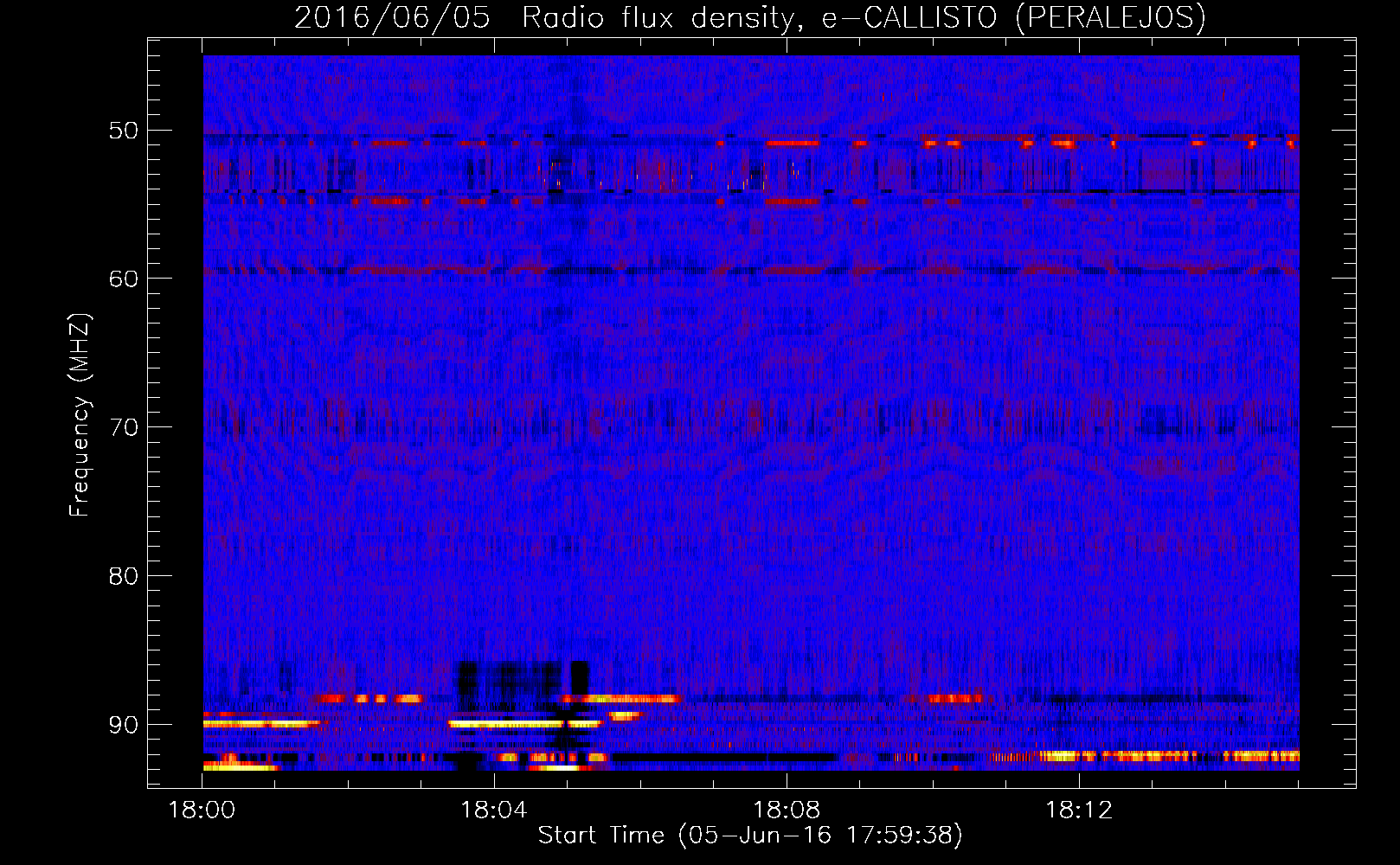Click the 80 frequency tick label

click(x=123, y=575)
